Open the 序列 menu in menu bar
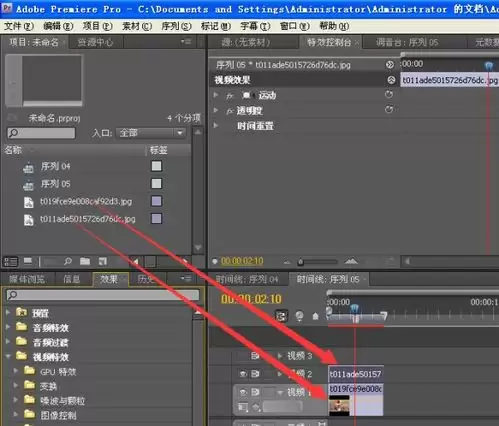Image resolution: width=499 pixels, height=426 pixels. [x=176, y=26]
